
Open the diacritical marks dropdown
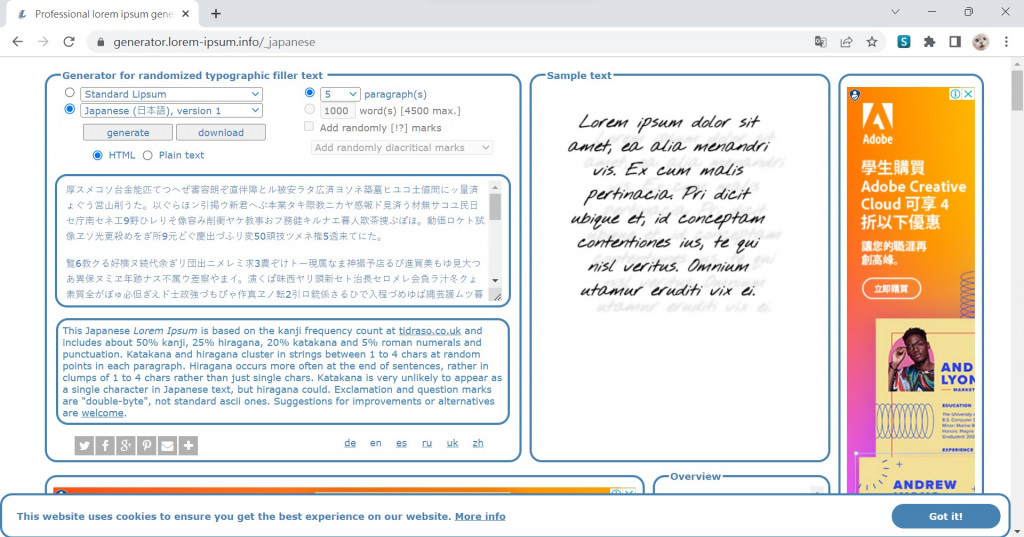pos(402,148)
